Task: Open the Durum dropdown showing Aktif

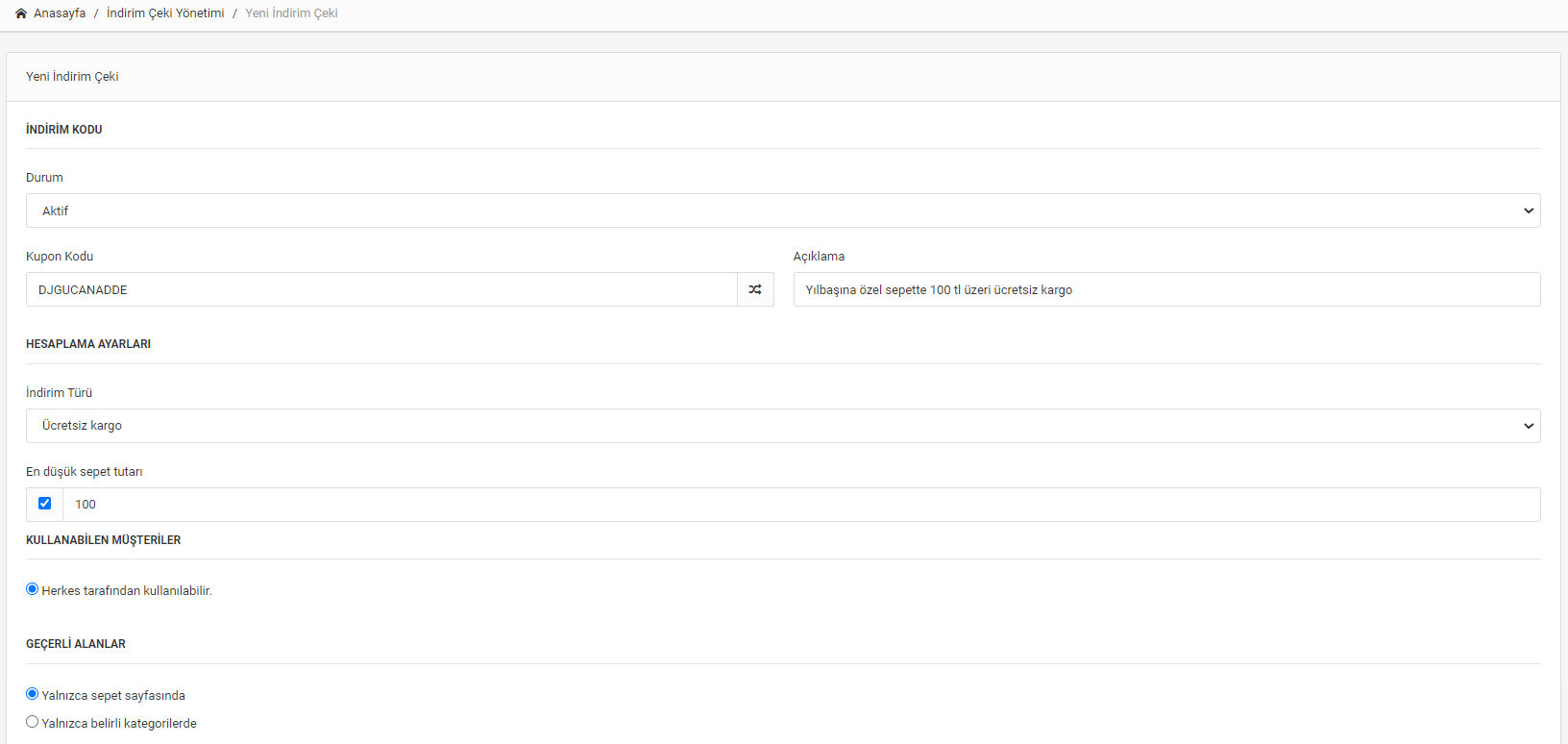Action: (x=783, y=211)
